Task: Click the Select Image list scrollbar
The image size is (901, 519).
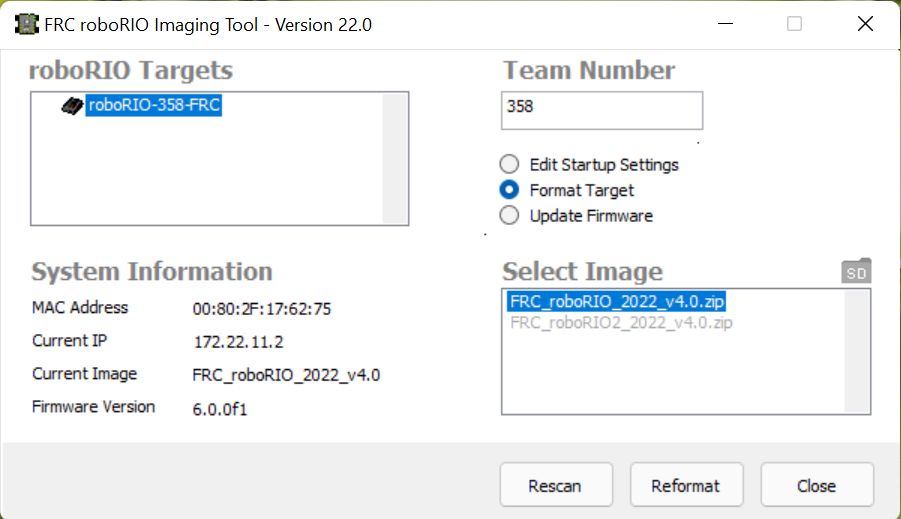Action: tap(857, 351)
